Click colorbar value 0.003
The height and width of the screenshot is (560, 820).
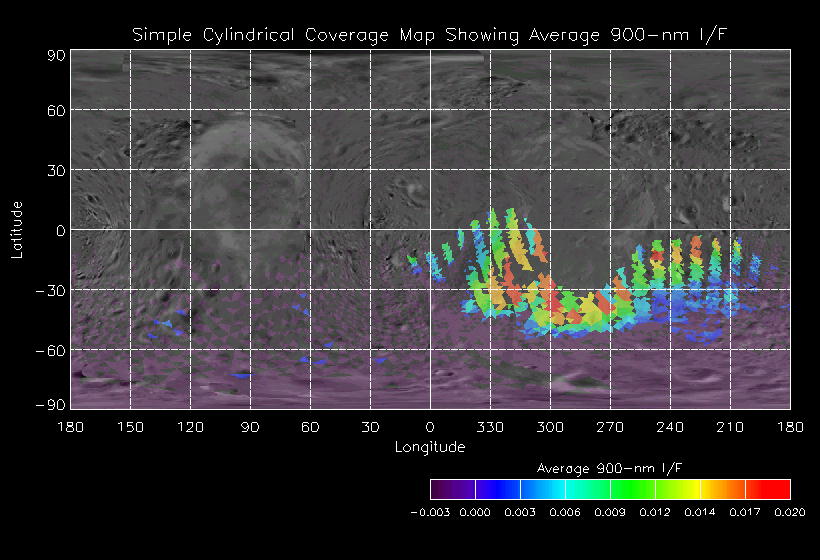click(x=520, y=512)
